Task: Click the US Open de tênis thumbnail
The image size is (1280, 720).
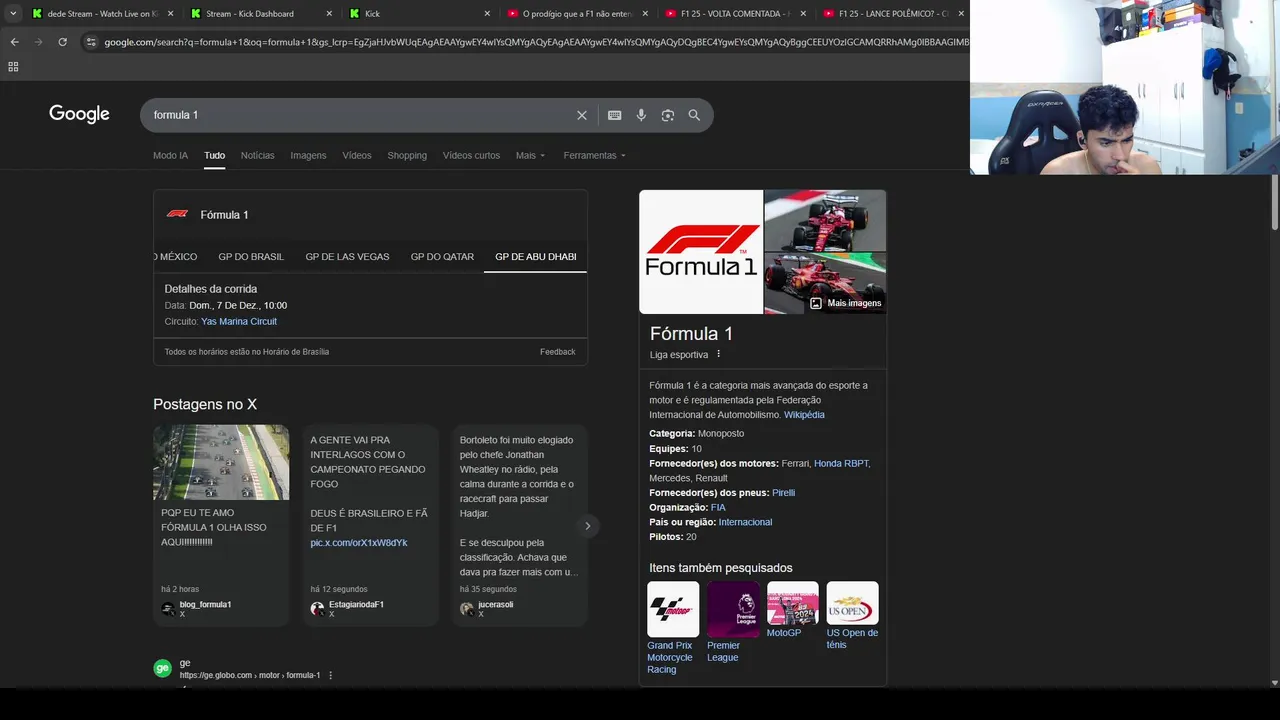Action: pyautogui.click(x=853, y=603)
